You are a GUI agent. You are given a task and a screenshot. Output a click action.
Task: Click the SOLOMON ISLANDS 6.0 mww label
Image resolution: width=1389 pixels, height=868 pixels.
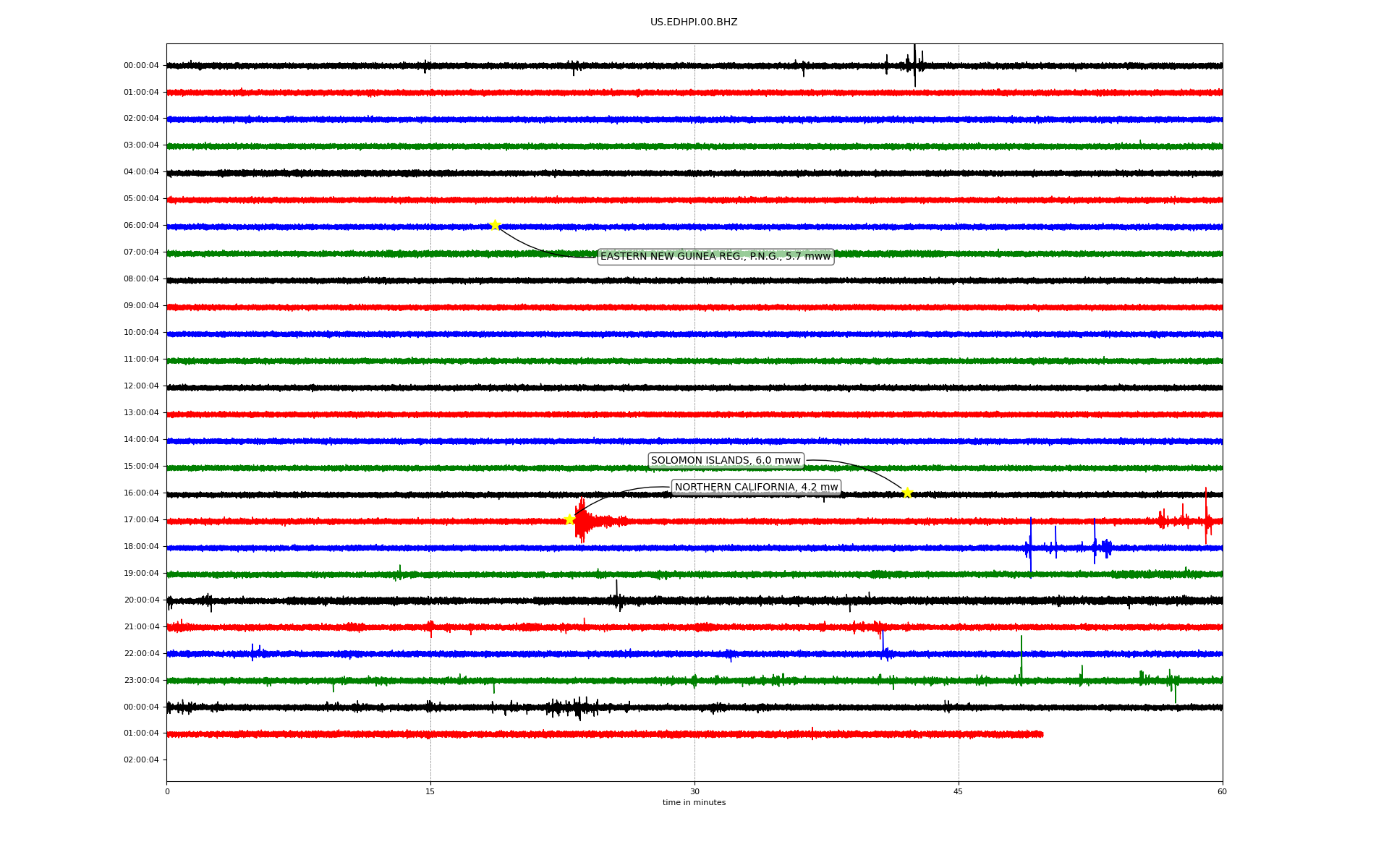click(x=726, y=460)
